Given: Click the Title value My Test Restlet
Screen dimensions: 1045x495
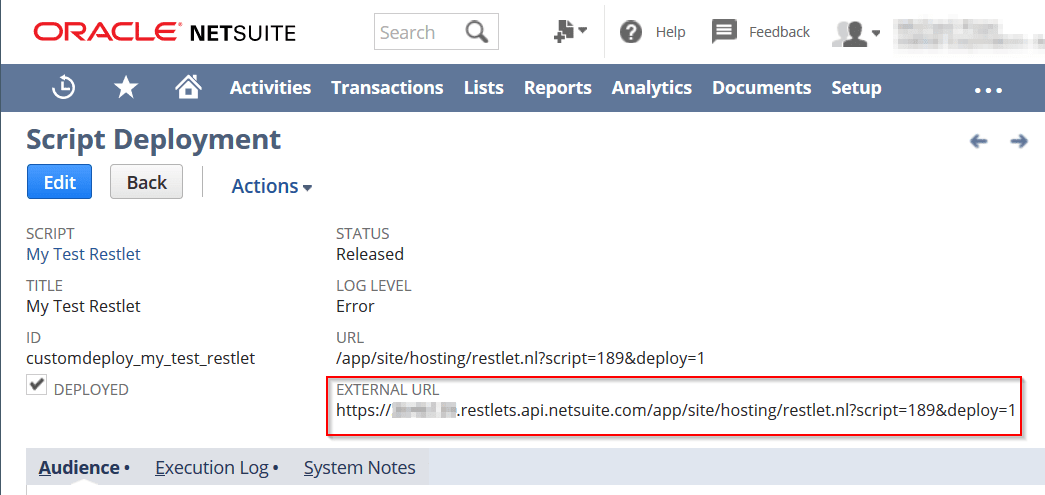Looking at the screenshot, I should (x=83, y=306).
